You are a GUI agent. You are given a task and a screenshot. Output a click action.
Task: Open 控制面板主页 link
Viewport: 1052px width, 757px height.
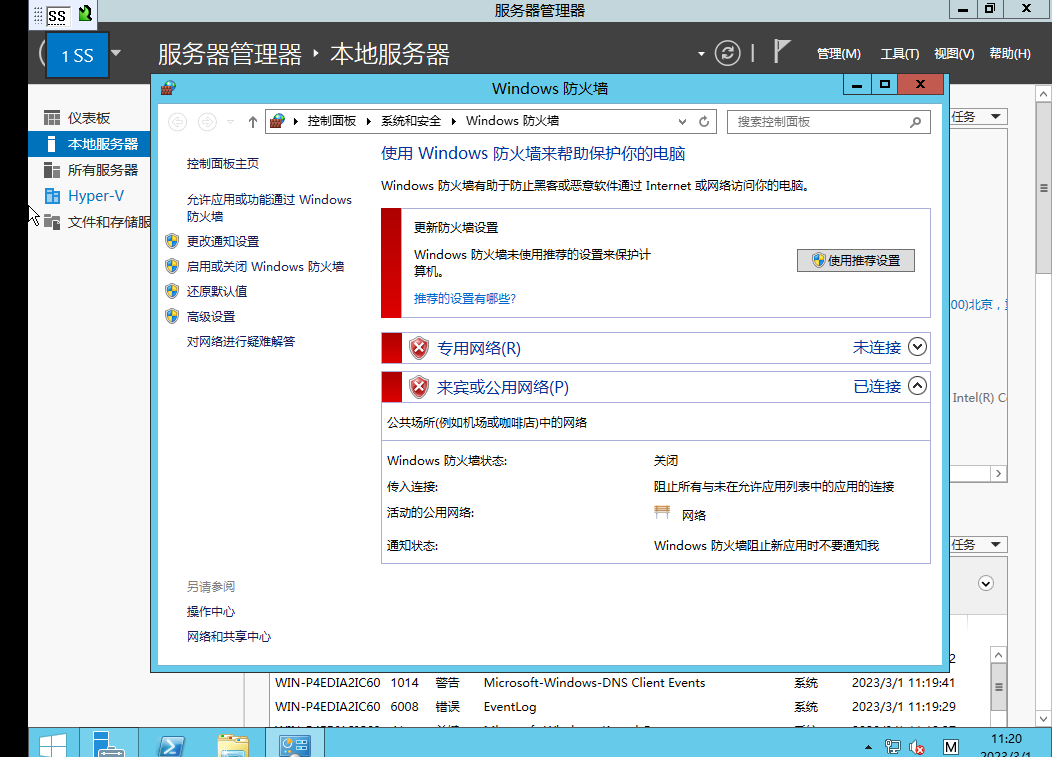point(223,164)
